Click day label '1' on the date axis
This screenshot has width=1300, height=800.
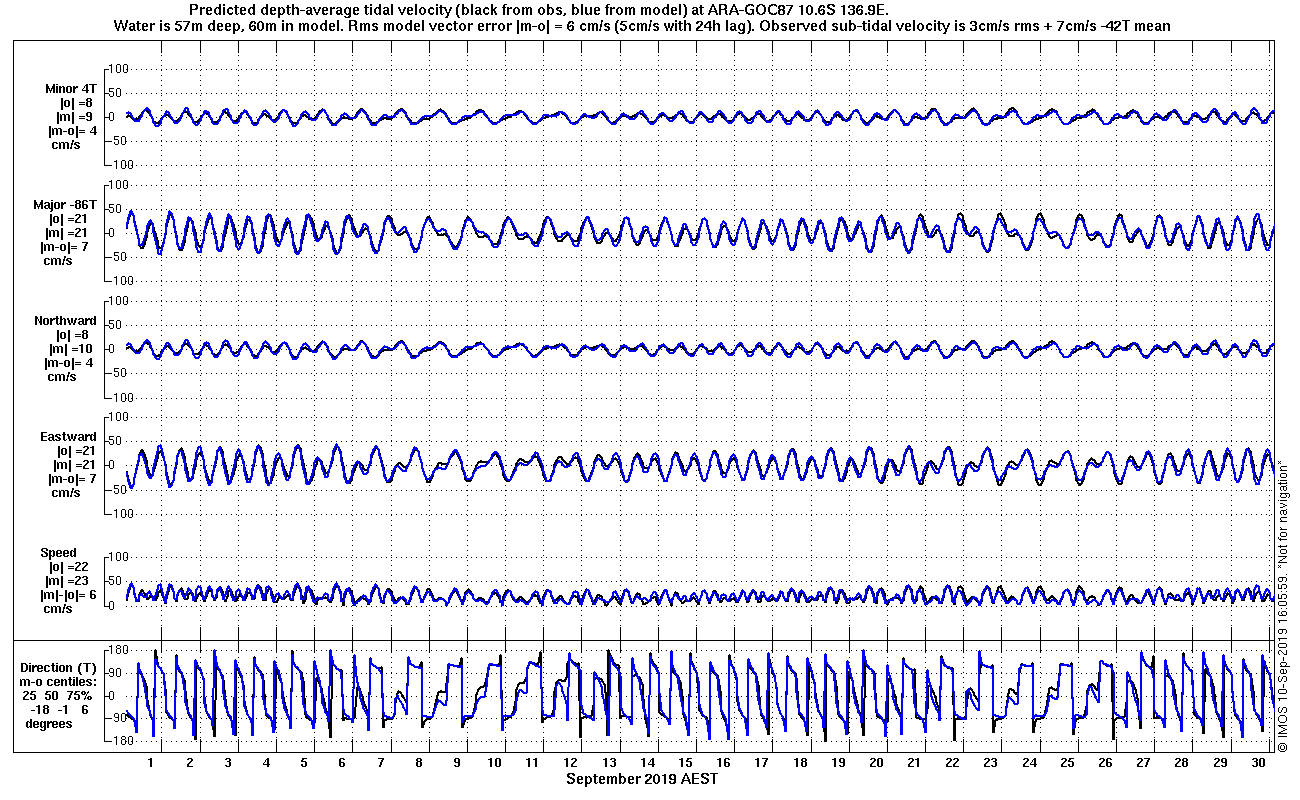(x=151, y=763)
